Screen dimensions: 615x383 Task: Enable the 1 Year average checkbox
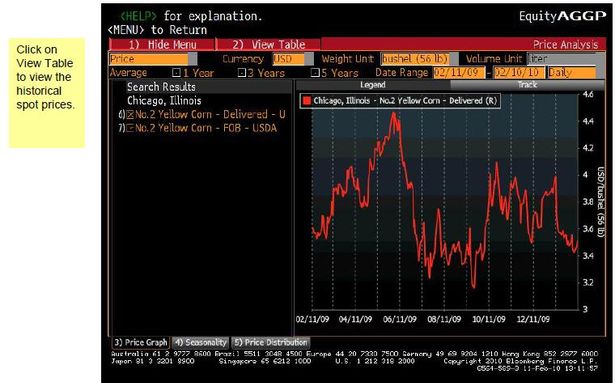pos(176,73)
